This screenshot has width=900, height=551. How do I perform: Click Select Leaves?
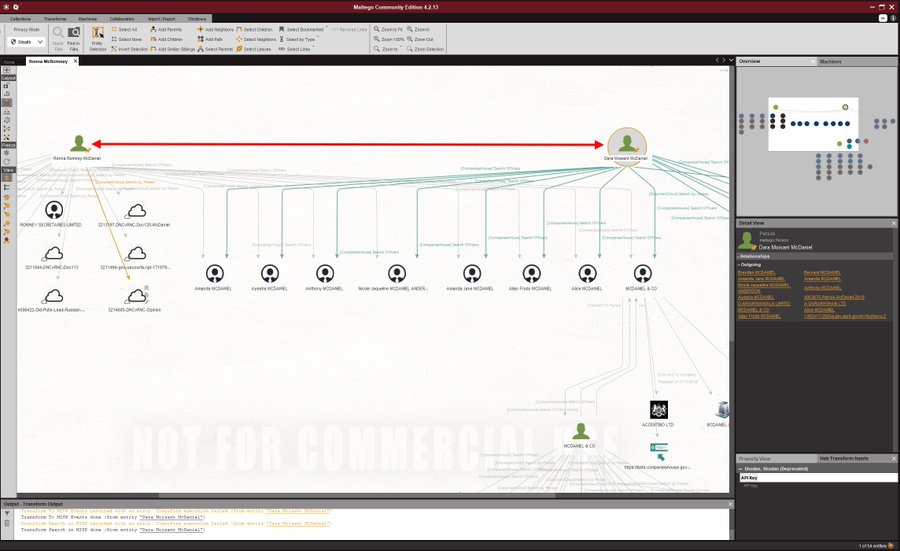tap(254, 49)
